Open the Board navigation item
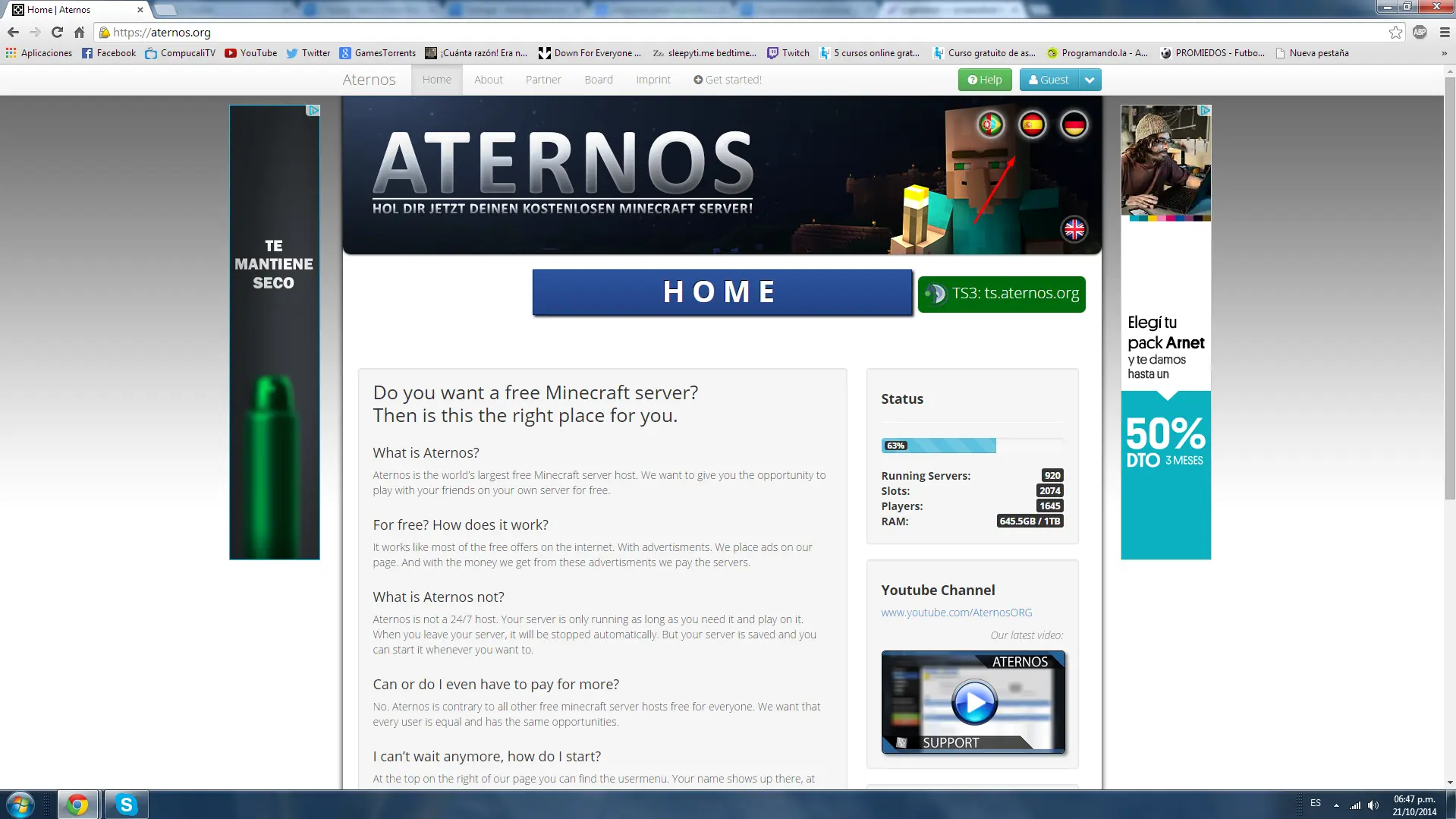The image size is (1456, 819). coord(599,80)
